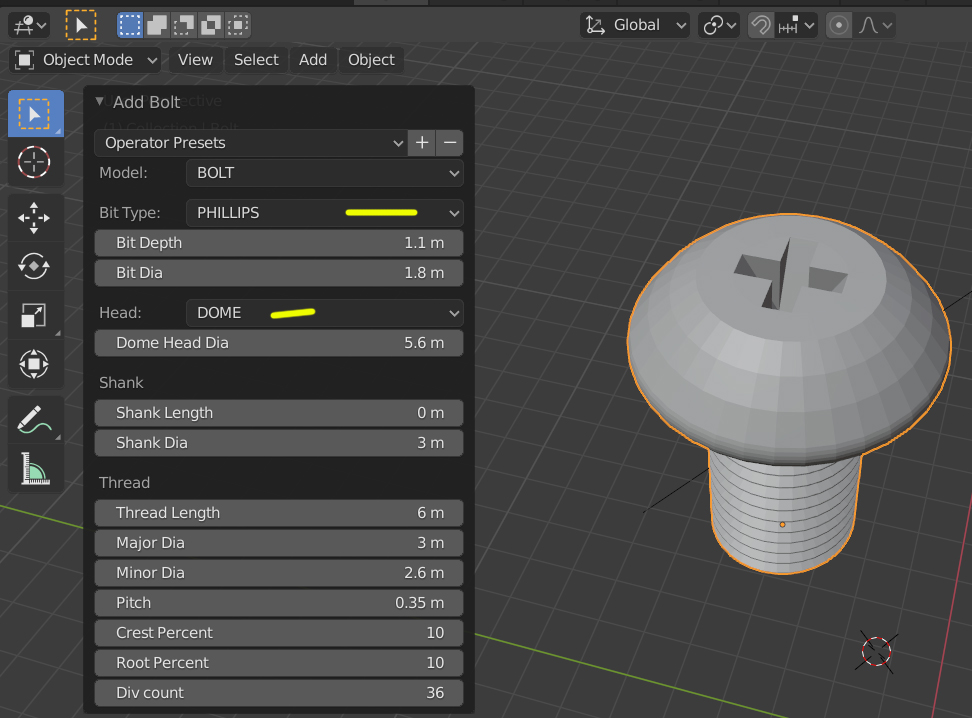Click the Thread Length field
The height and width of the screenshot is (718, 972).
(279, 513)
